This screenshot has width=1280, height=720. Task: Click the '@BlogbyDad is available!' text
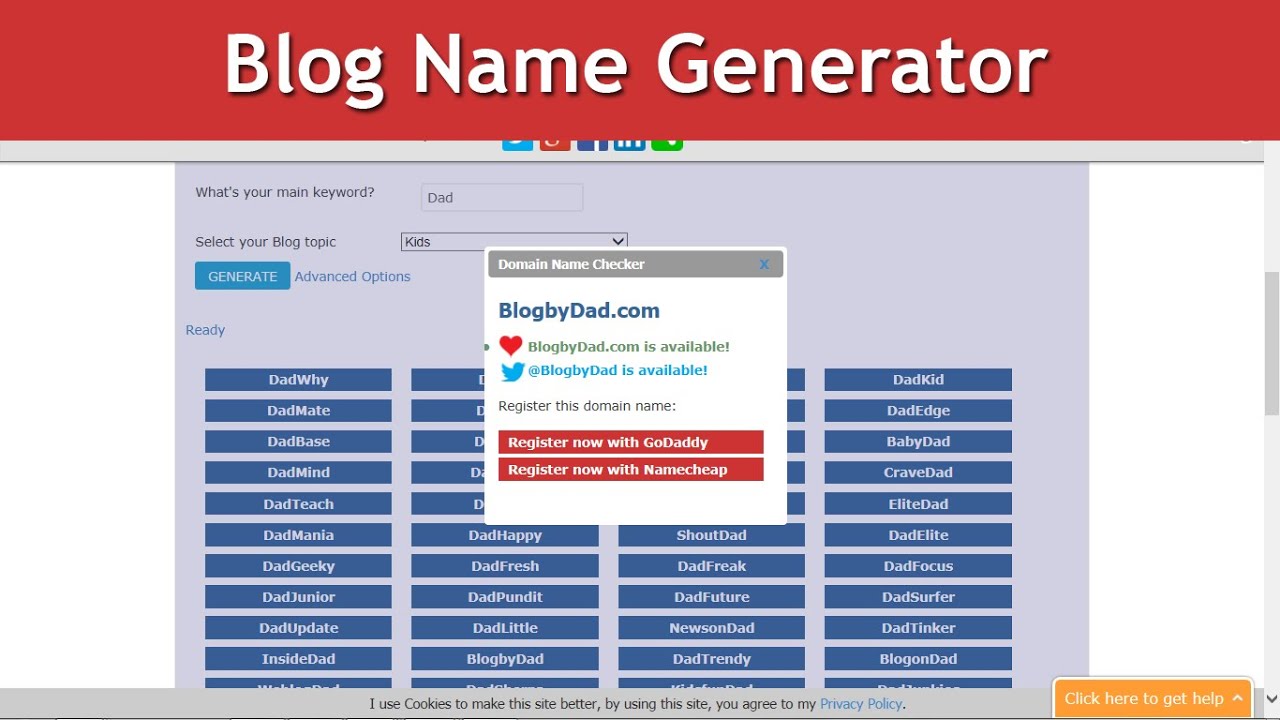[x=618, y=370]
